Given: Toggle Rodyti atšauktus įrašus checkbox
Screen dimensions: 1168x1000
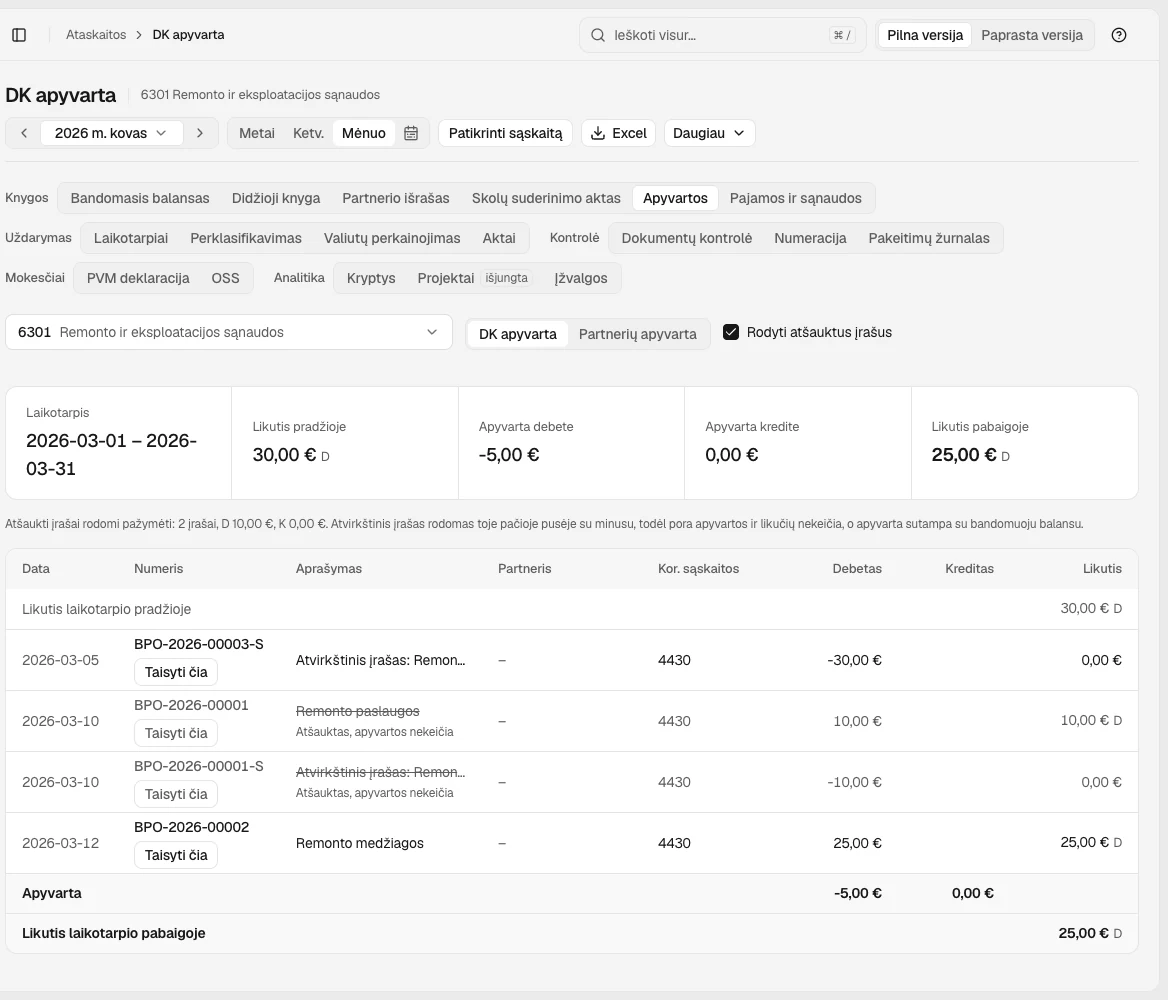Looking at the screenshot, I should coord(731,332).
